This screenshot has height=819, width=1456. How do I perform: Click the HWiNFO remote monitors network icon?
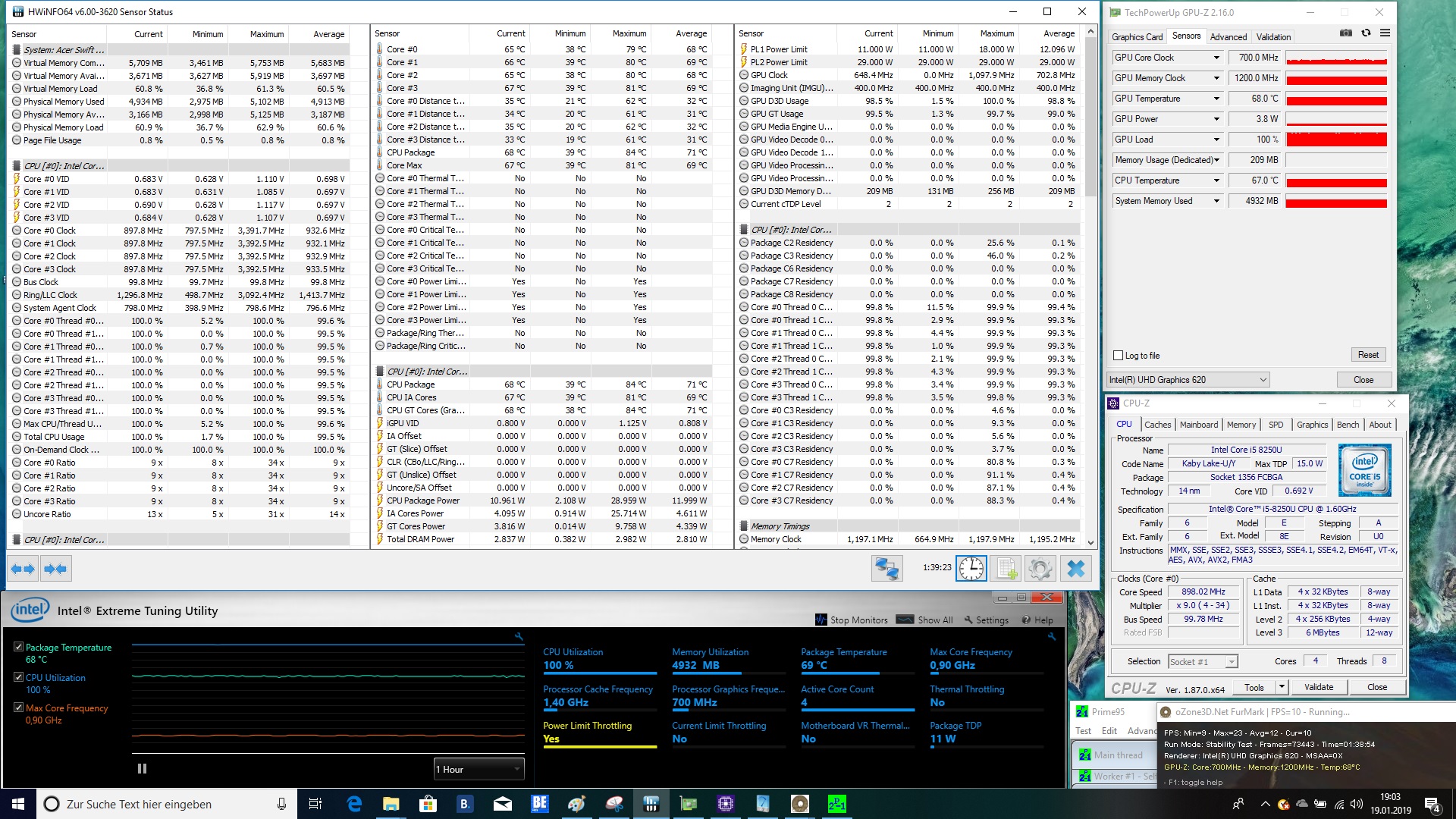(886, 568)
